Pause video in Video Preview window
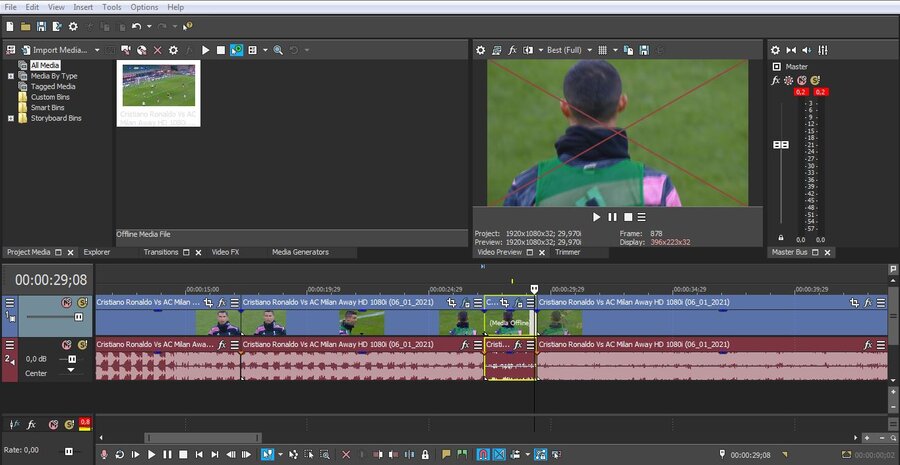900x465 pixels. pos(612,217)
